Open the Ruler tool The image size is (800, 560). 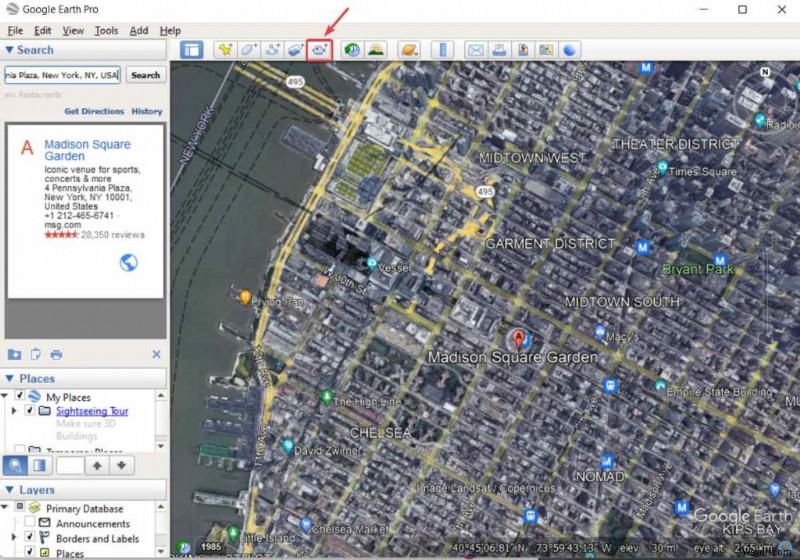[x=442, y=50]
